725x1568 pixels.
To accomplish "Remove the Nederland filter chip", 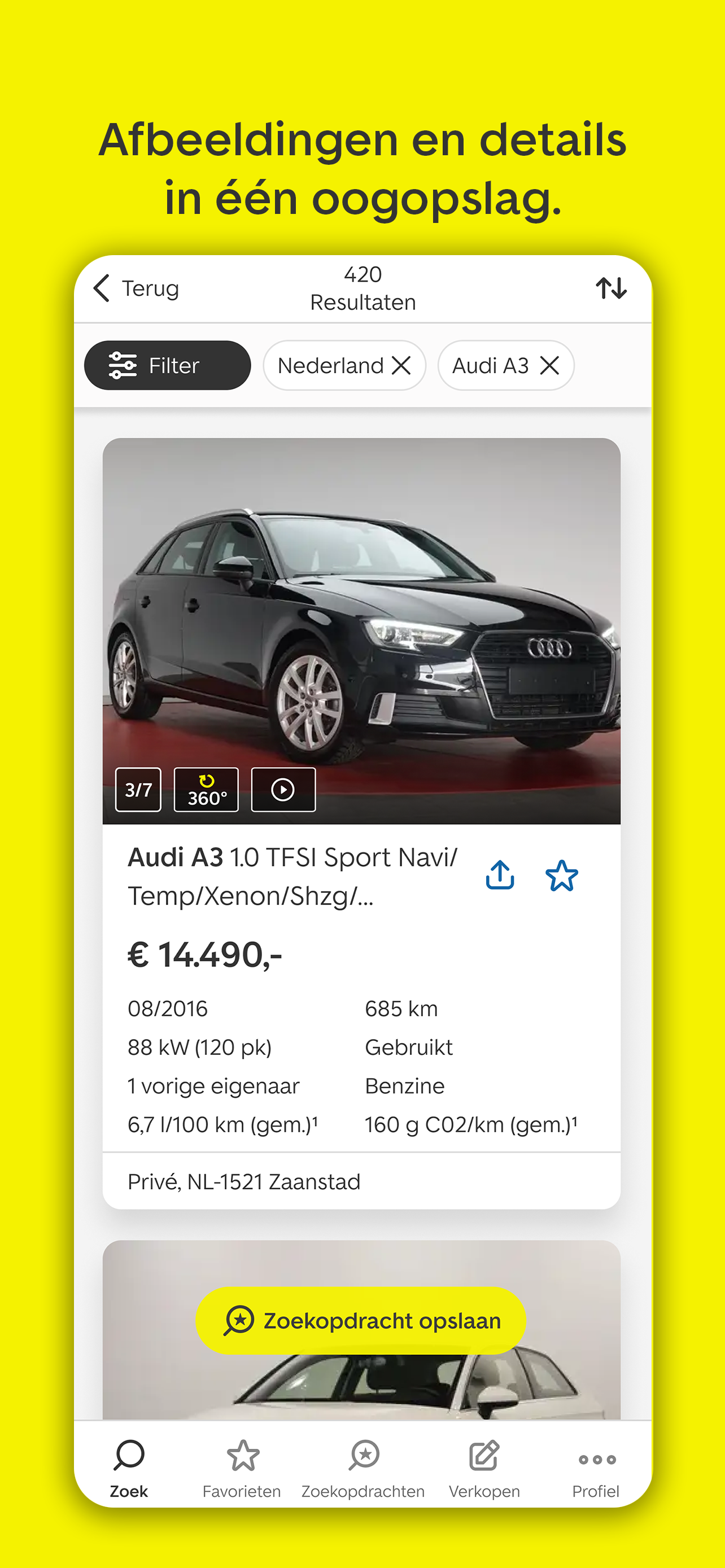I will click(401, 365).
